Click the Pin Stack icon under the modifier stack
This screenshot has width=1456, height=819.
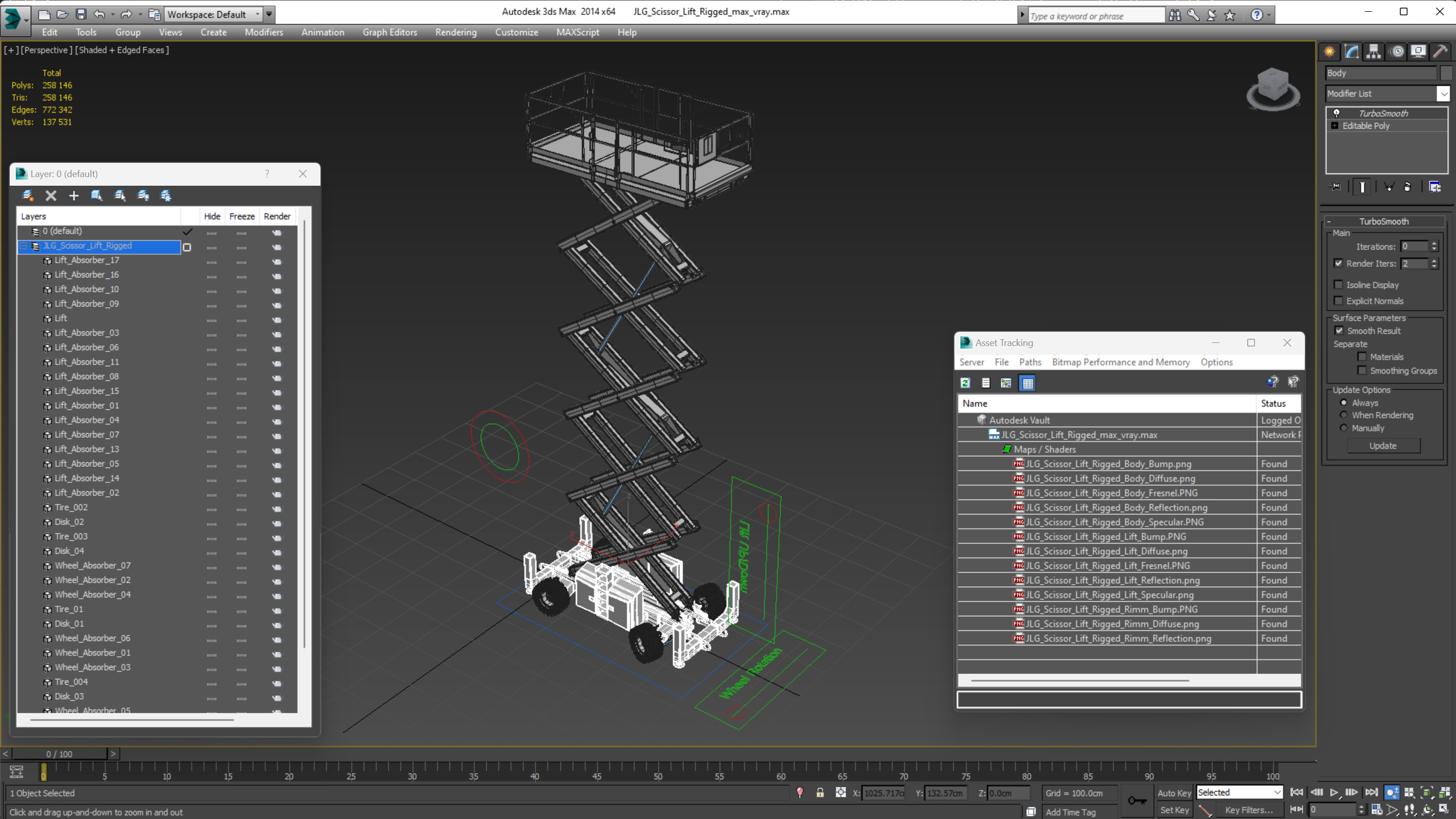(x=1335, y=187)
